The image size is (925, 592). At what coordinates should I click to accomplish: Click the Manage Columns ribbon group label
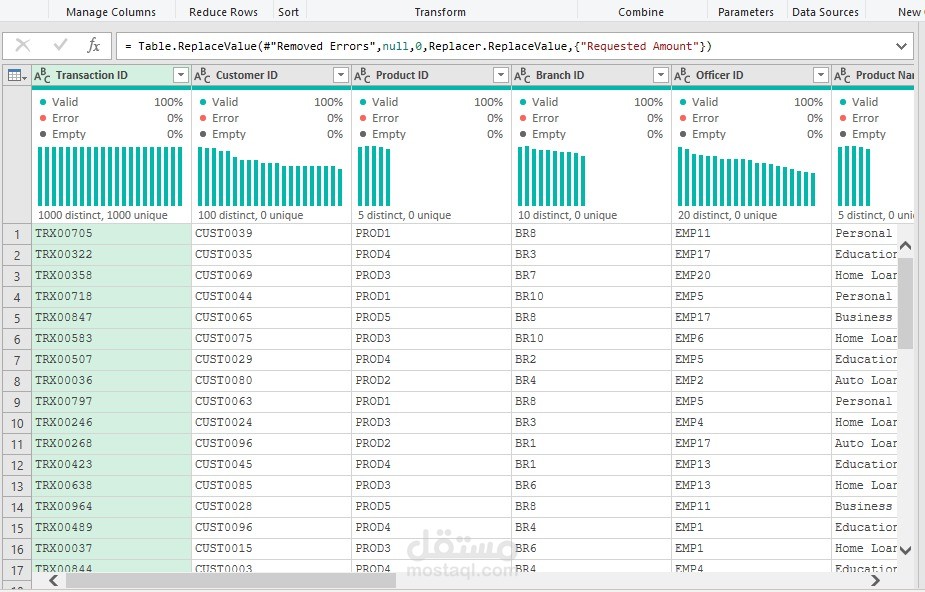coord(111,12)
